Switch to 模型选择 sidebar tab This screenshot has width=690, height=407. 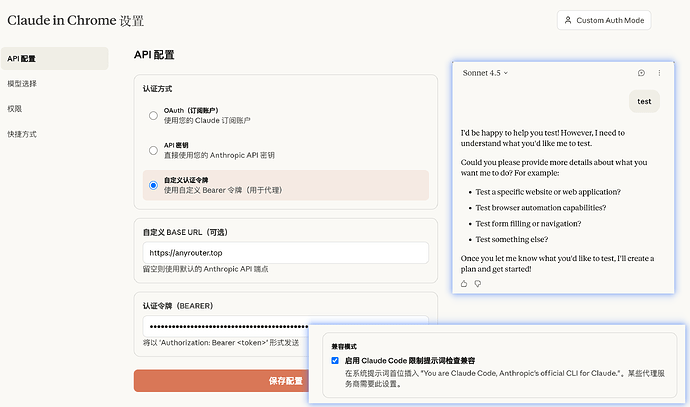click(x=22, y=84)
